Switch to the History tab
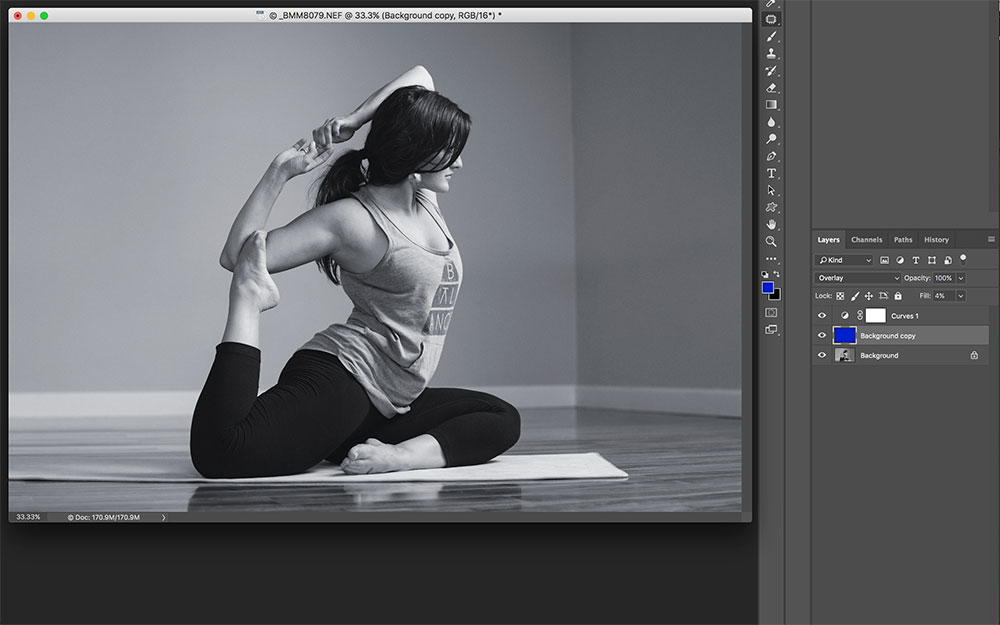 click(936, 240)
